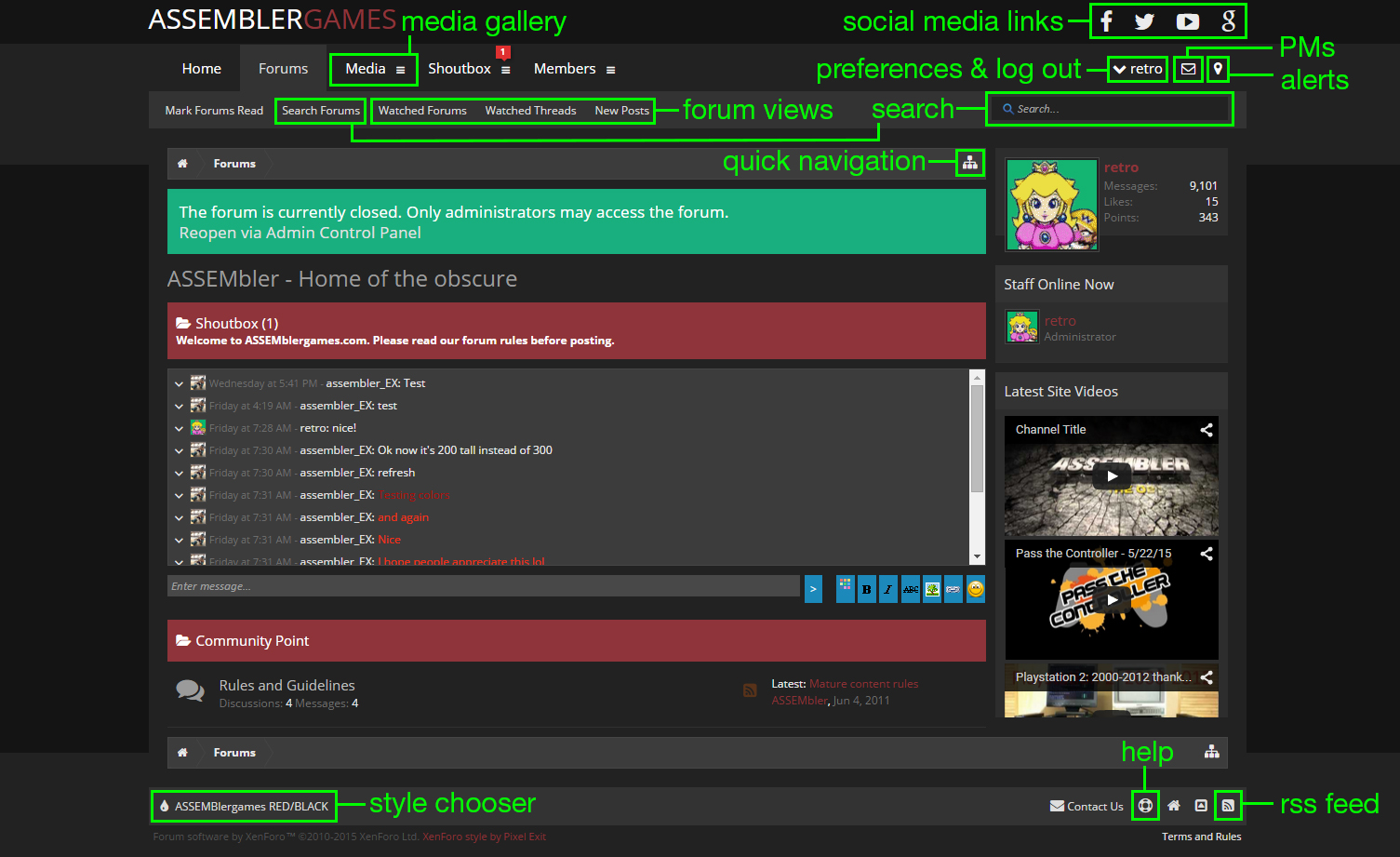Open quick navigation sitemap icon in top breadcrumb
The width and height of the screenshot is (1400, 857).
pyautogui.click(x=970, y=163)
